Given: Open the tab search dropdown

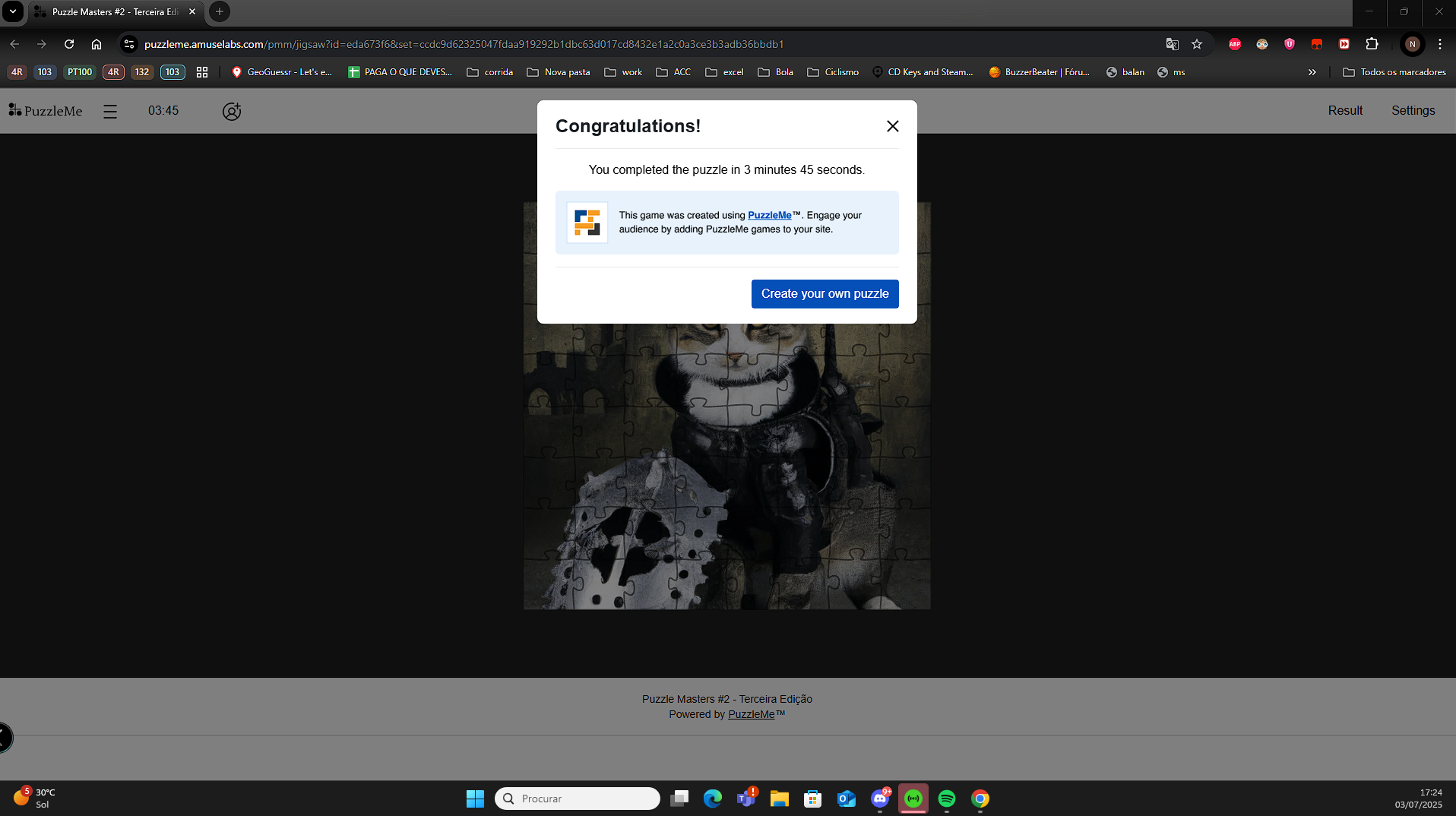Looking at the screenshot, I should click(13, 11).
